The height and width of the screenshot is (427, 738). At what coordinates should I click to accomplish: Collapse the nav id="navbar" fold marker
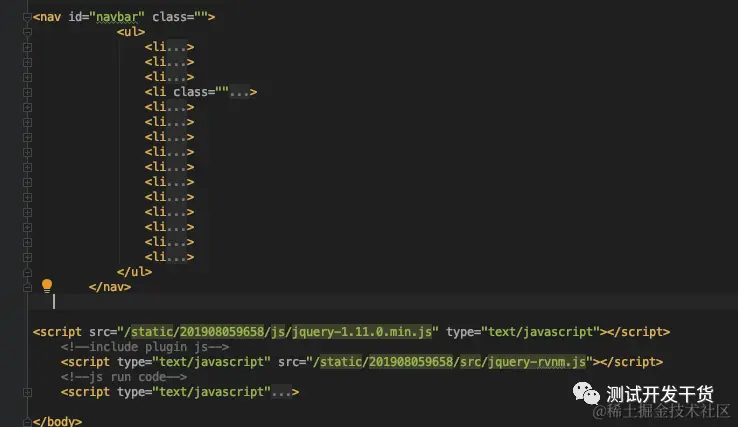27,17
